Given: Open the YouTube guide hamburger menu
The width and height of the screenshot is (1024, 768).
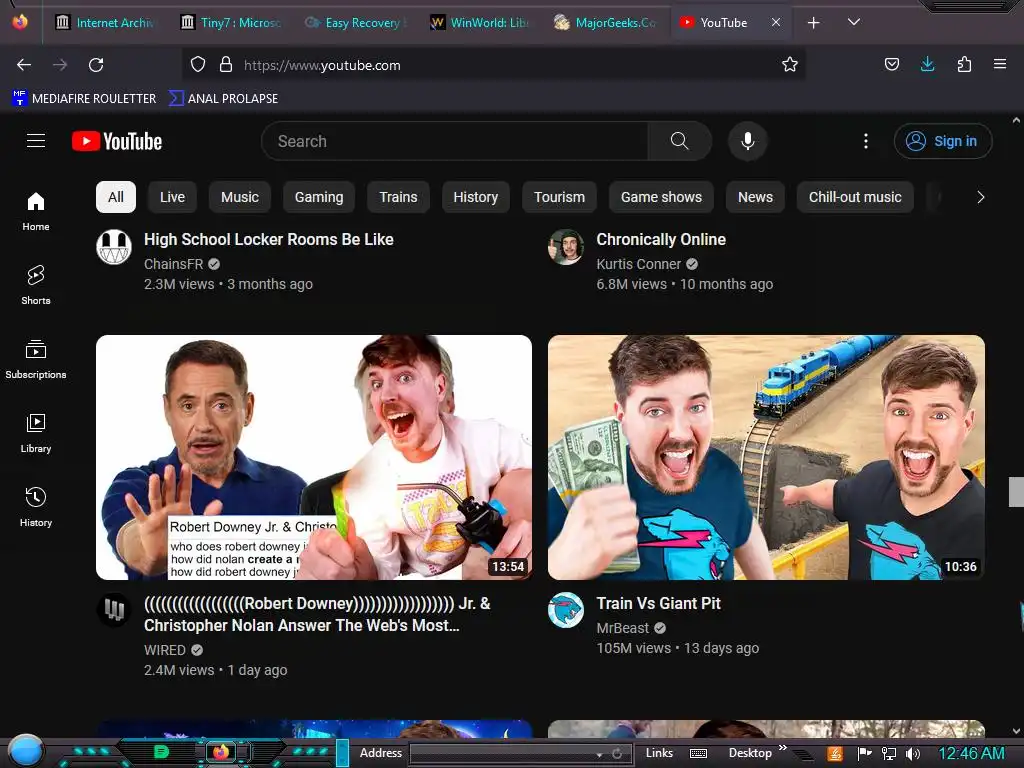Looking at the screenshot, I should tap(36, 140).
